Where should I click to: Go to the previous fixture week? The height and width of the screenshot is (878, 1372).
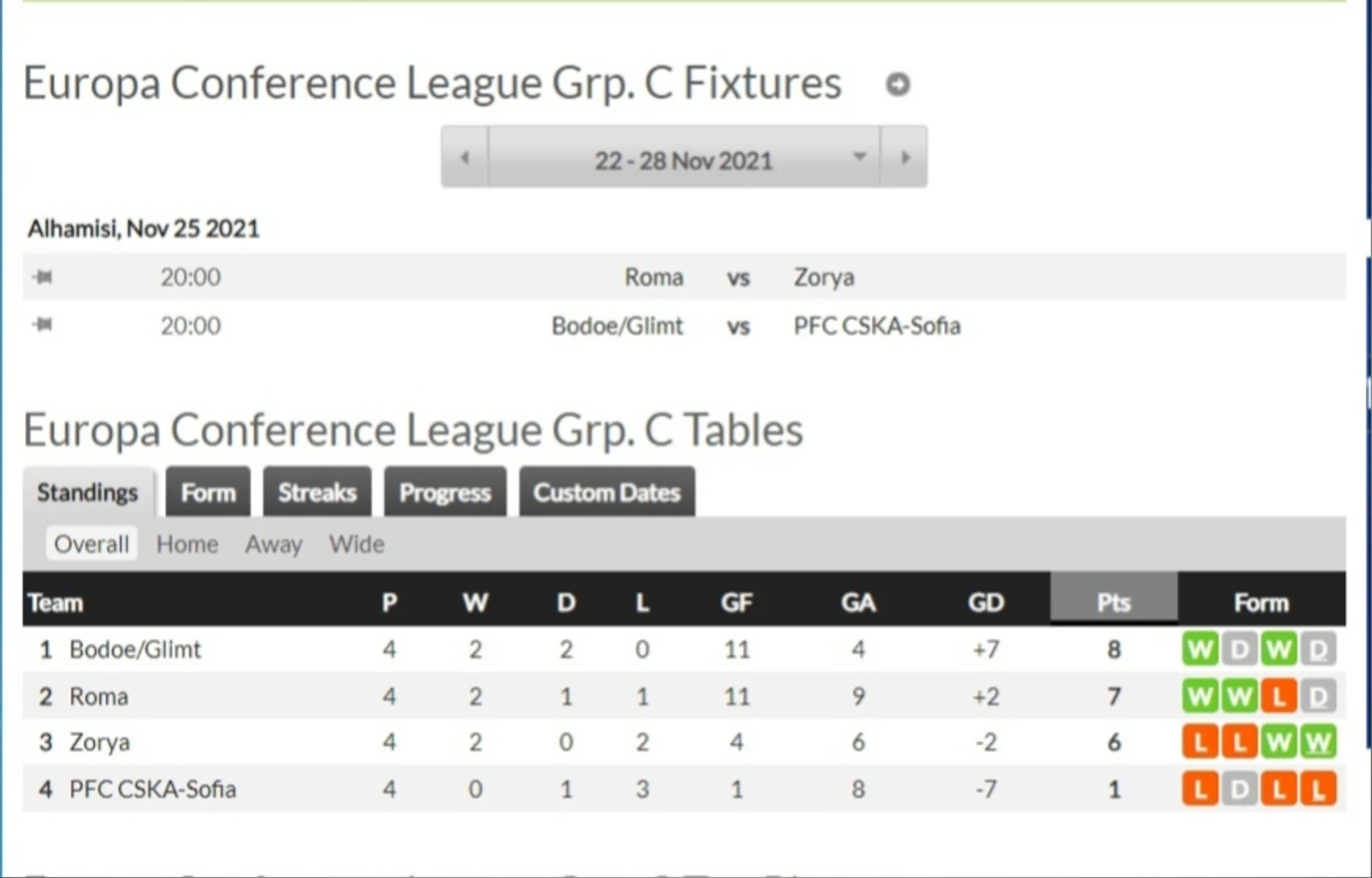(465, 157)
